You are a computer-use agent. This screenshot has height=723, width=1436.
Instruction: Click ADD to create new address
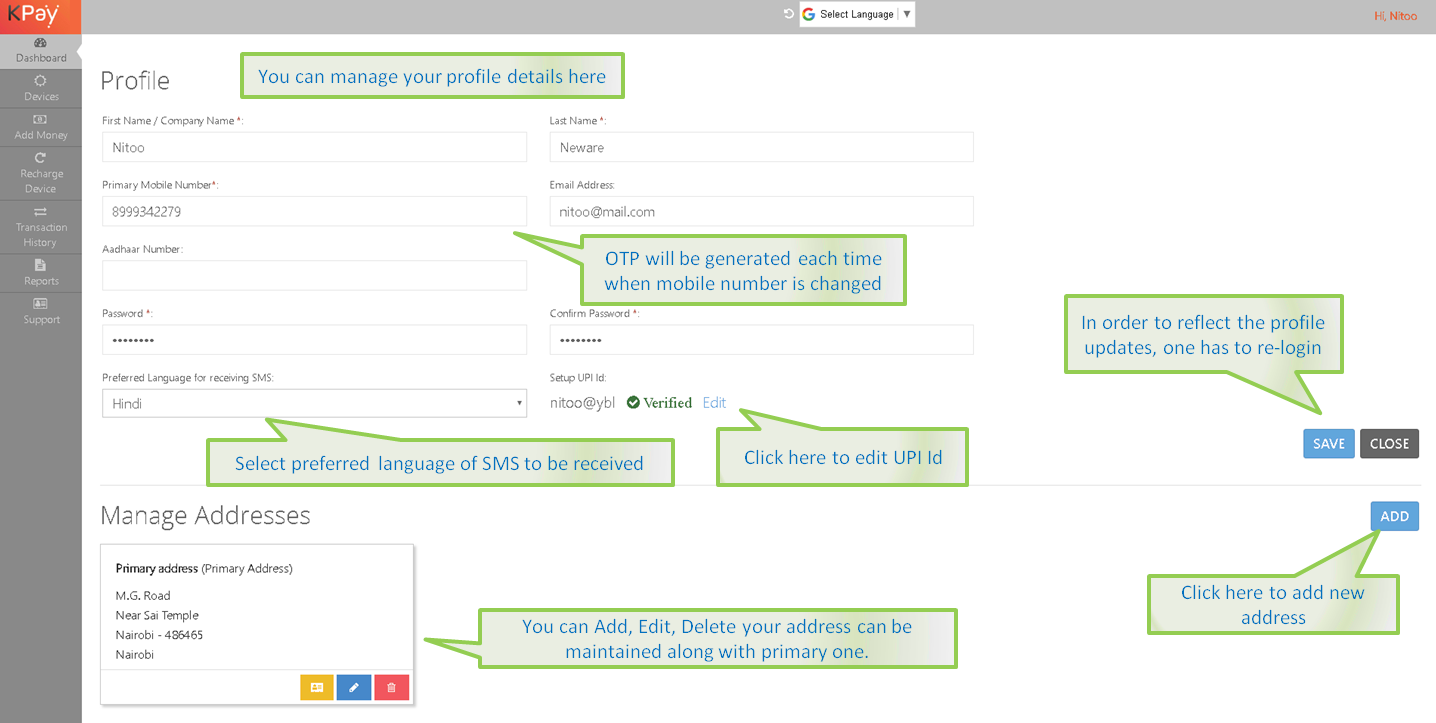pos(1394,516)
